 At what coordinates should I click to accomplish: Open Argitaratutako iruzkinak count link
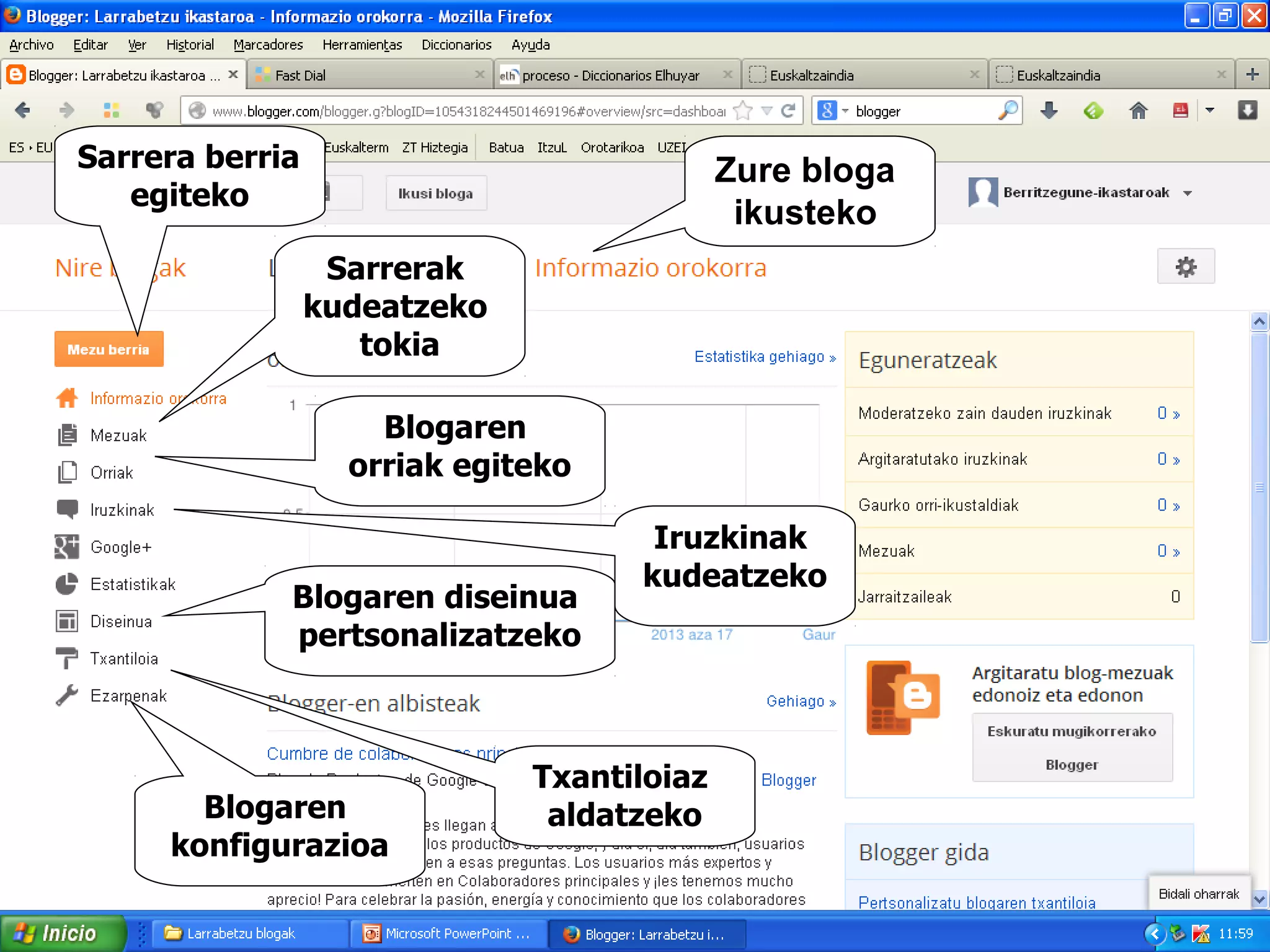pyautogui.click(x=1168, y=459)
